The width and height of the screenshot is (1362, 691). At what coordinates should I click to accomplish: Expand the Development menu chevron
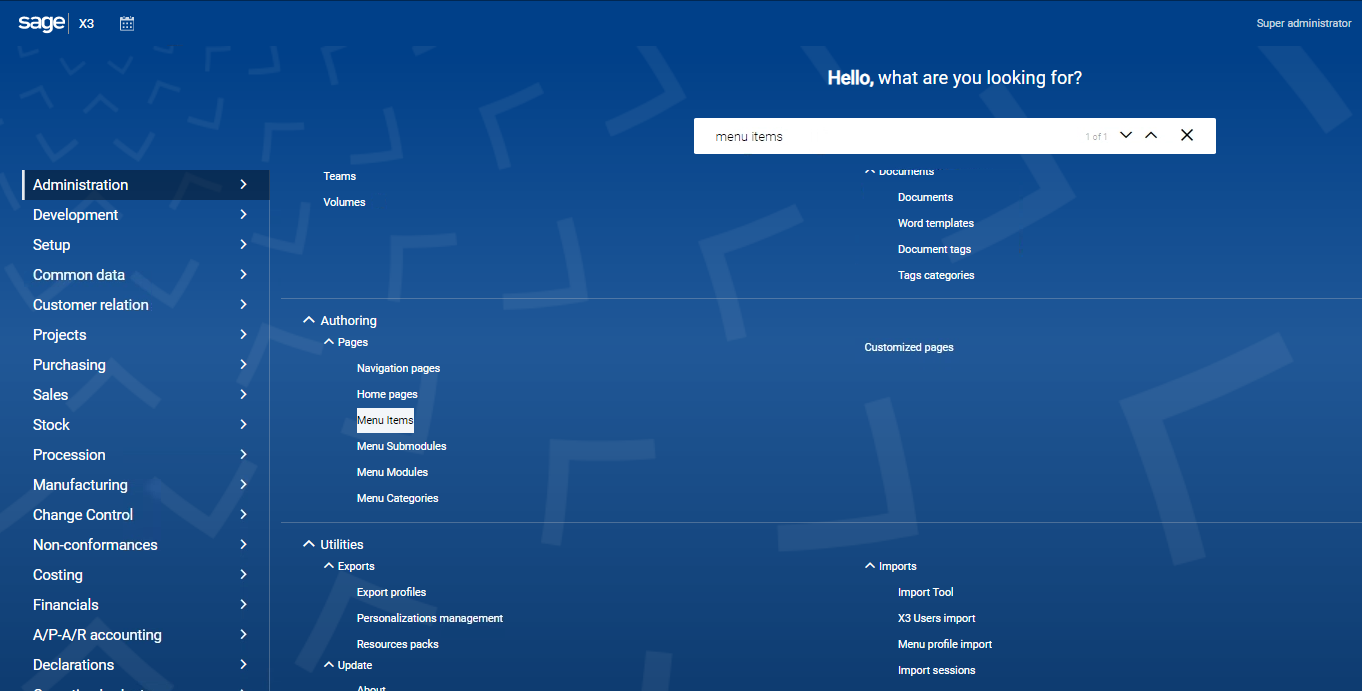click(243, 215)
